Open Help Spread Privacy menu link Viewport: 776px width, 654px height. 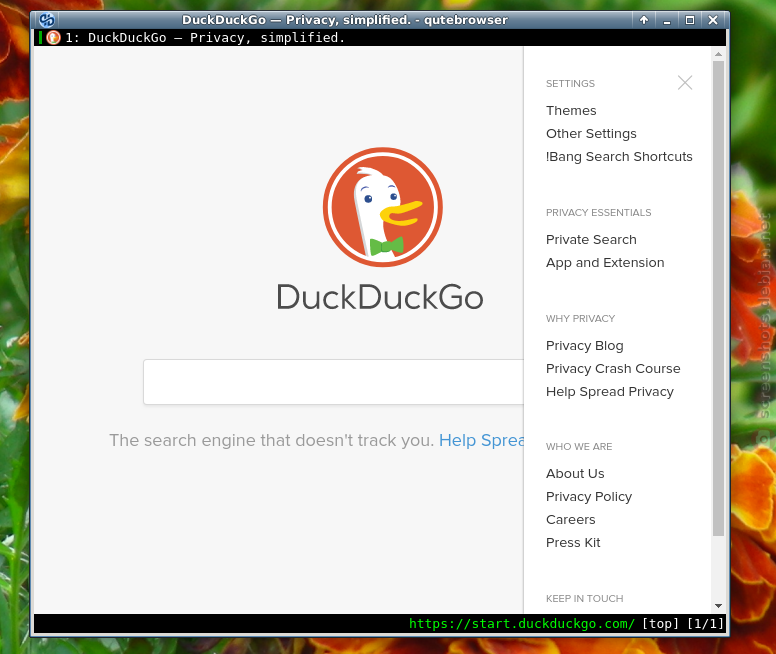(609, 392)
